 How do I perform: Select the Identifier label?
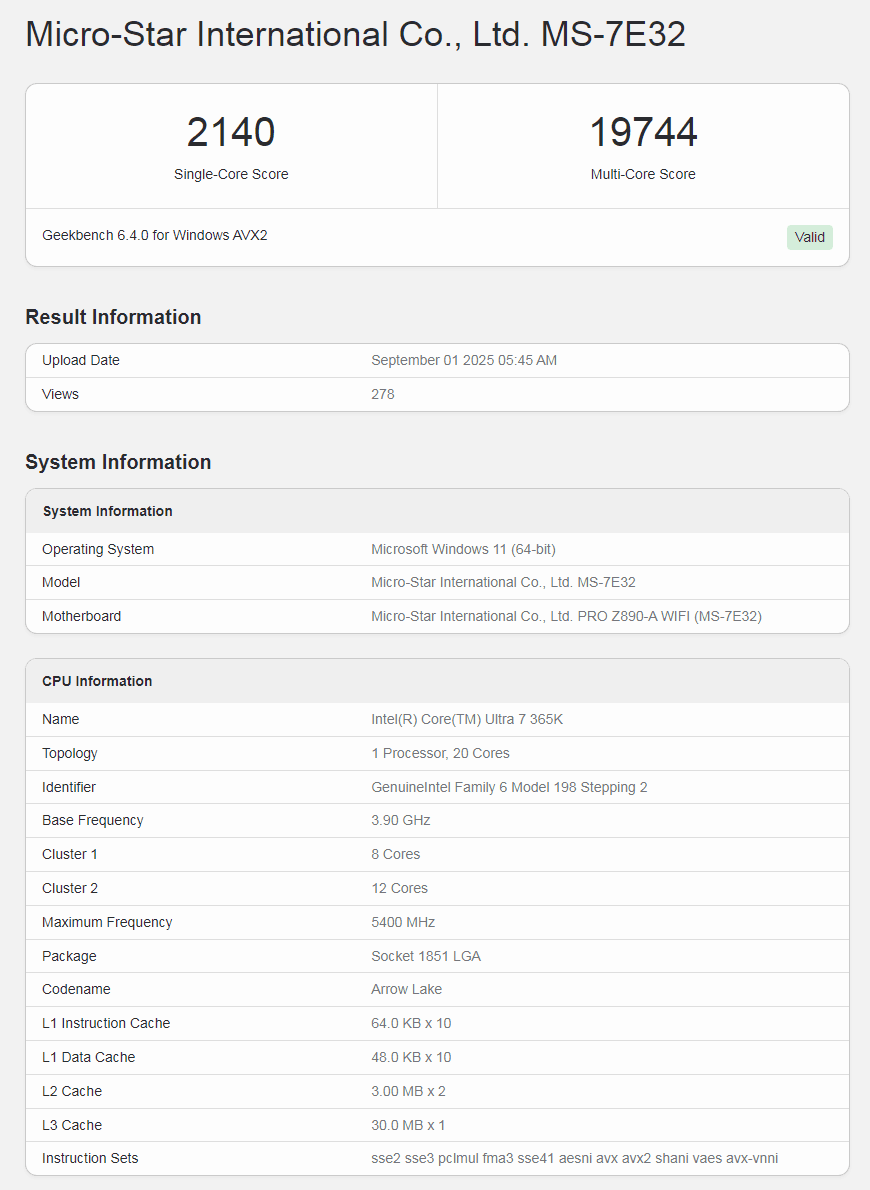[x=69, y=787]
